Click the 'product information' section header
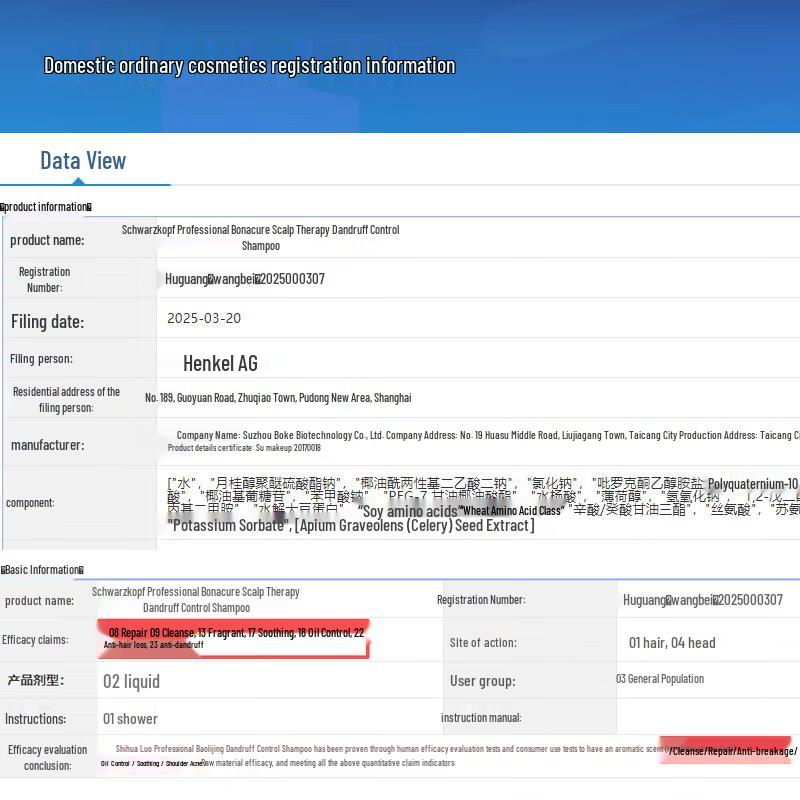 (46, 207)
